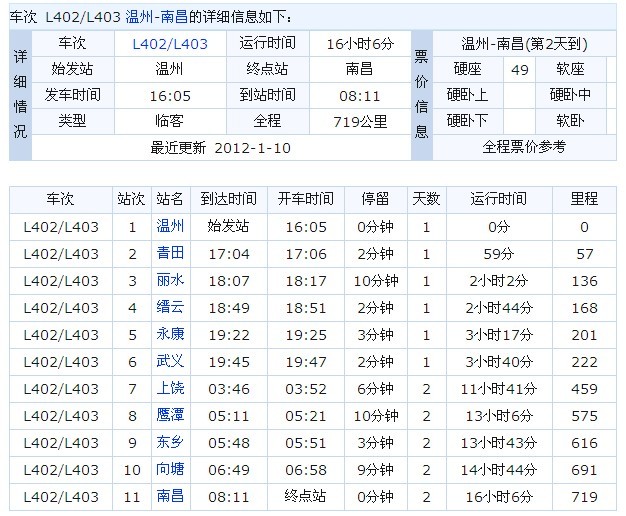Viewport: 626px width, 516px height.
Task: Click the 终点站 cell in the 南昌 row
Action: (x=305, y=496)
